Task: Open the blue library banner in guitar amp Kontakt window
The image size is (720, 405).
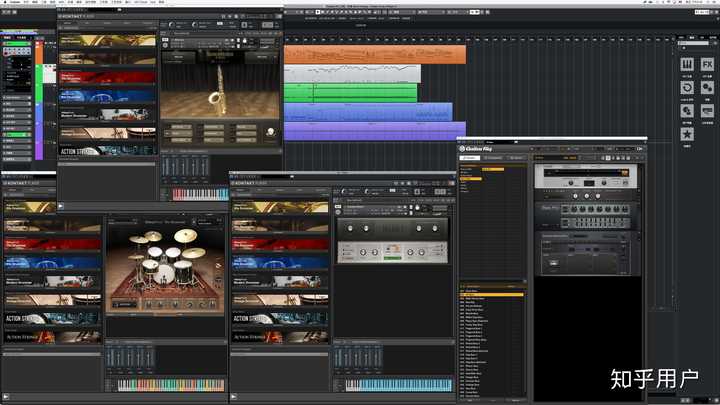Action: [x=280, y=262]
